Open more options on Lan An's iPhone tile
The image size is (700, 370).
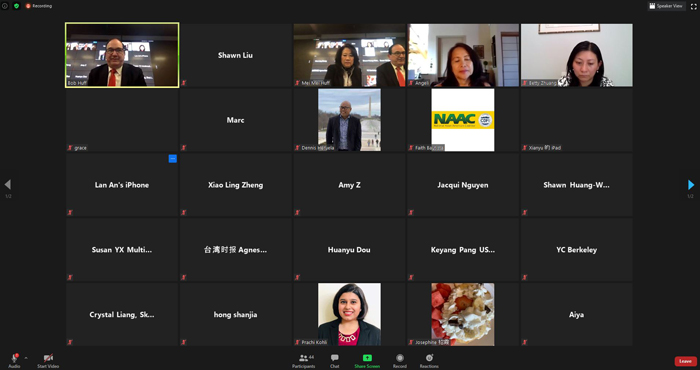[172, 158]
